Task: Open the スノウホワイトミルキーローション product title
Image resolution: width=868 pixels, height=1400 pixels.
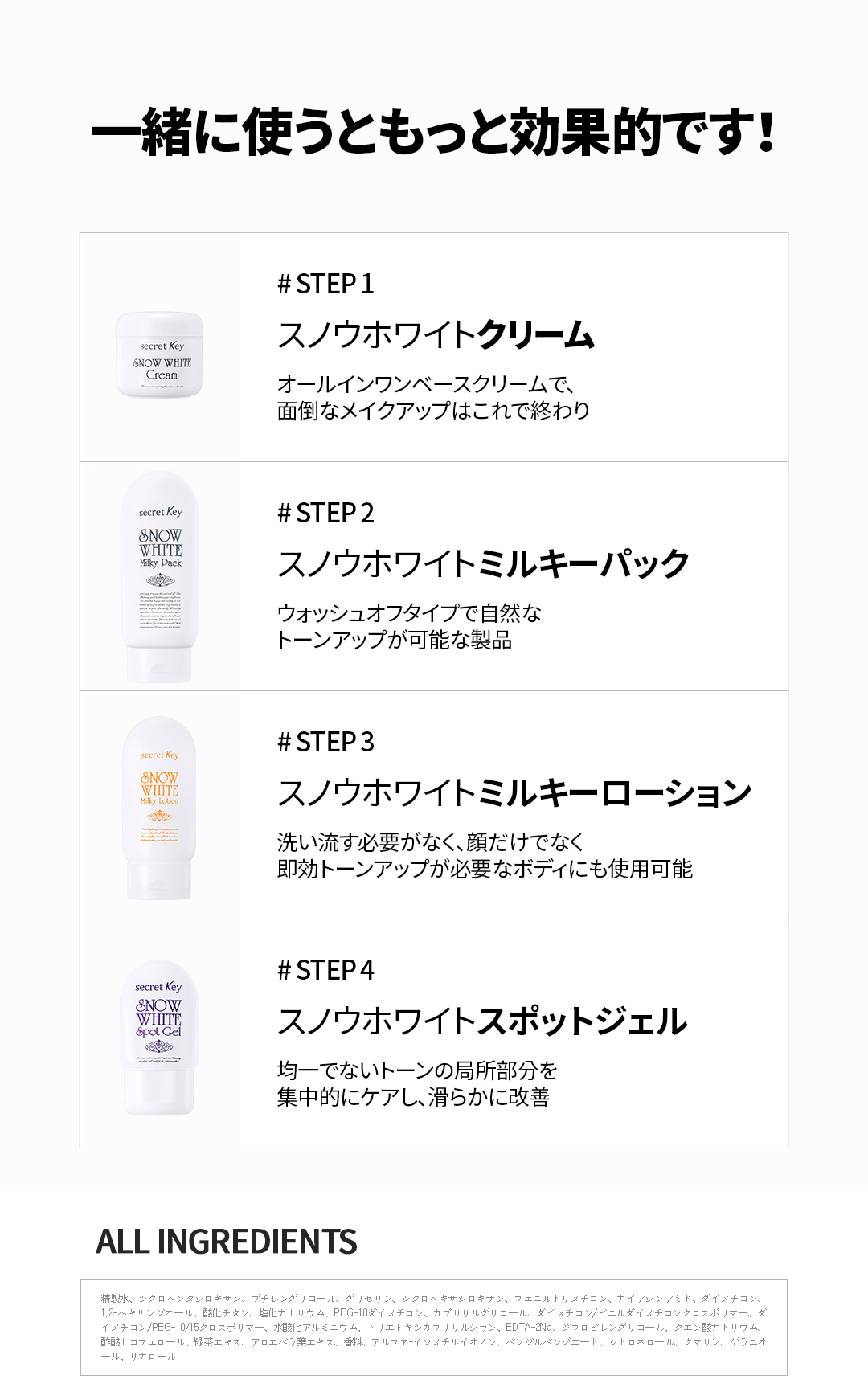Action: [x=514, y=792]
